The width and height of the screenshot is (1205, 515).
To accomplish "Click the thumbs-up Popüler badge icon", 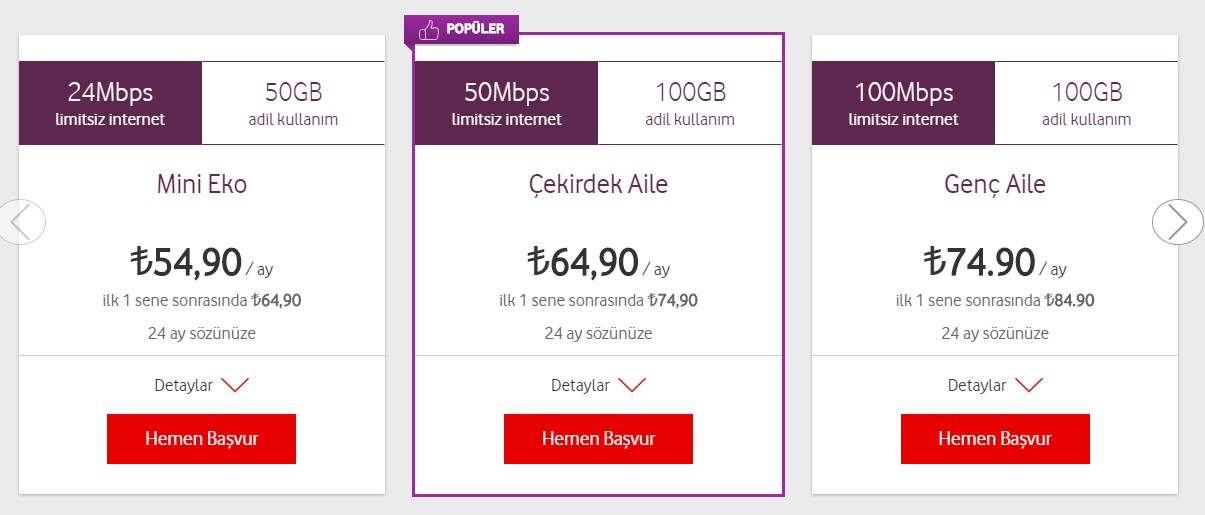I will tap(429, 30).
